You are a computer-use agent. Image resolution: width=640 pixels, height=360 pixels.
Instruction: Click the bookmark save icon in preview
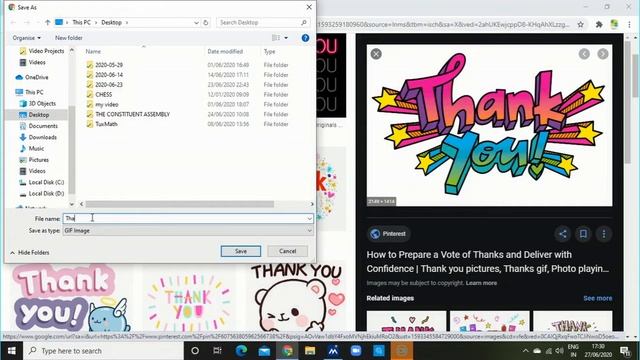coord(583,234)
